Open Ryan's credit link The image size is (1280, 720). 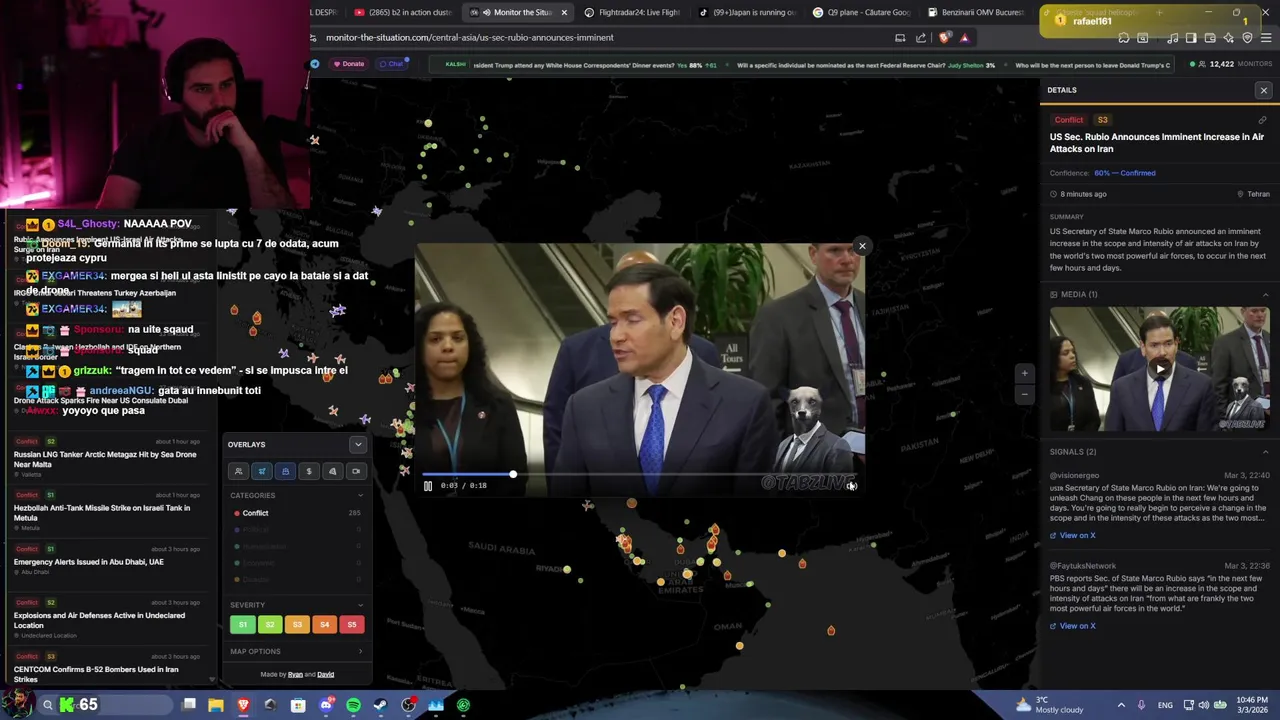[x=295, y=674]
